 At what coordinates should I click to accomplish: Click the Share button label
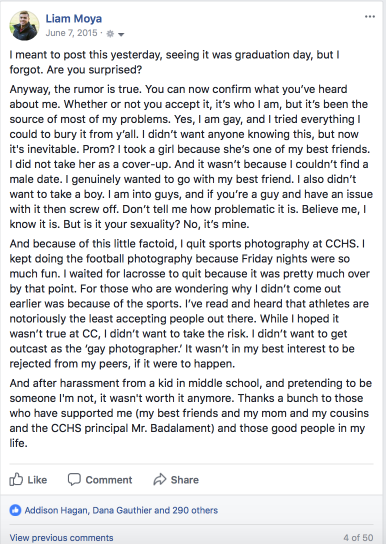tap(185, 480)
